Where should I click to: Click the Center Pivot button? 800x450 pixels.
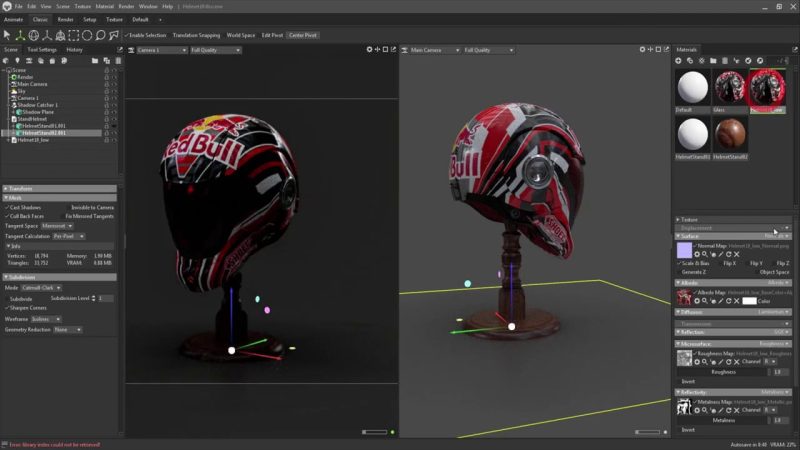(304, 35)
